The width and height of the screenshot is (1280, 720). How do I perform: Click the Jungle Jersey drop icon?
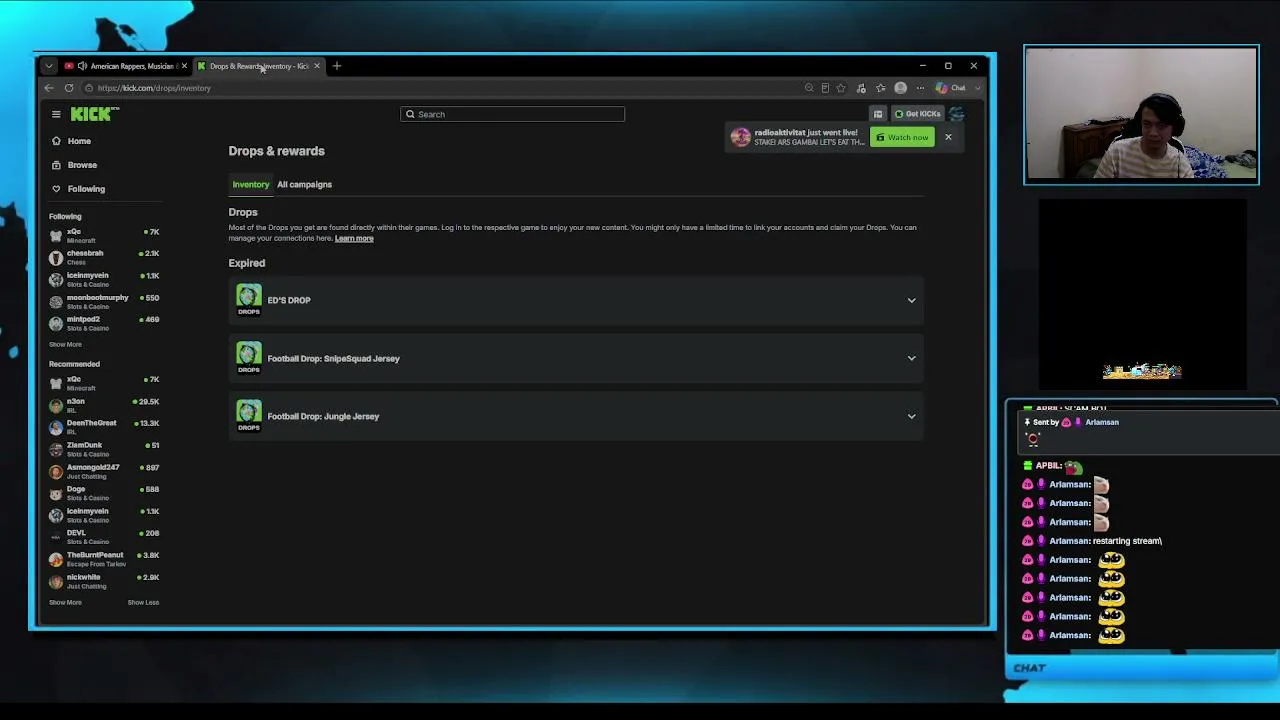(249, 416)
